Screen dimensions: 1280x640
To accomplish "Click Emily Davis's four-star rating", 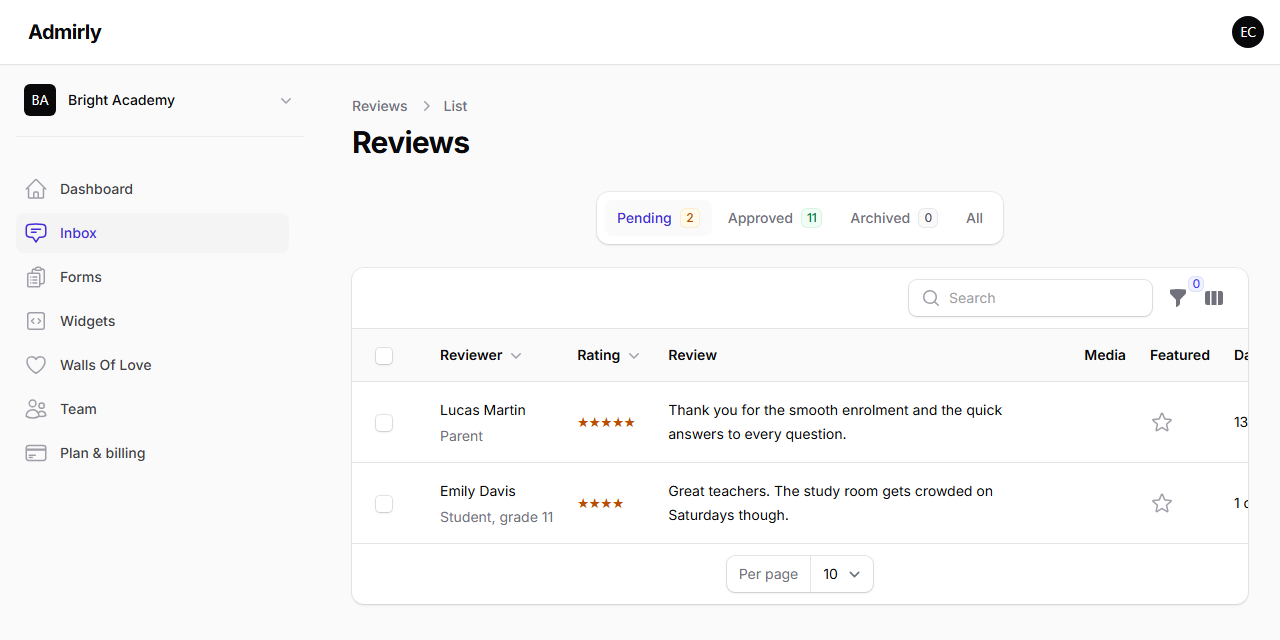I will [601, 503].
